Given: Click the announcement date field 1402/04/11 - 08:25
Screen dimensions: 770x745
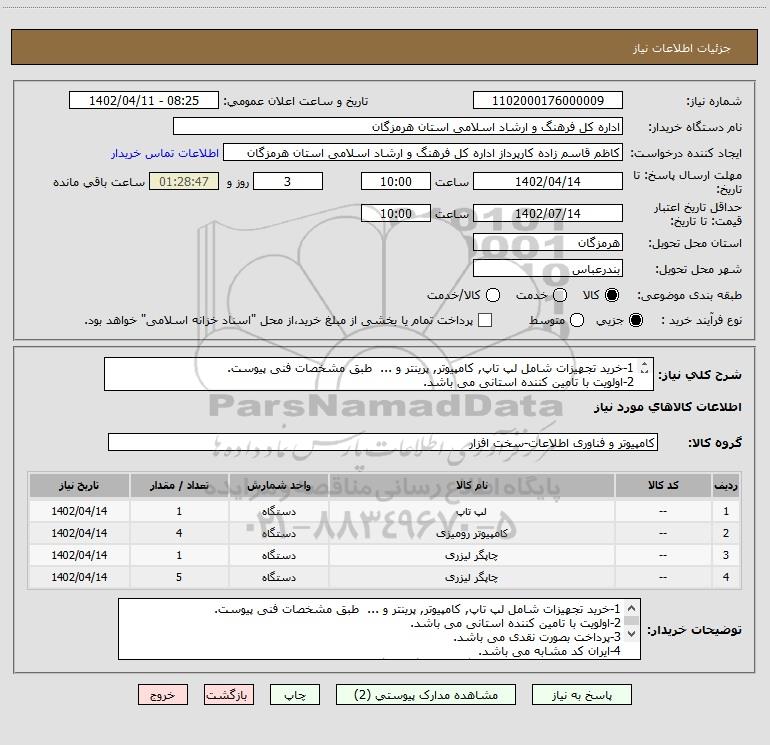Looking at the screenshot, I should [144, 100].
